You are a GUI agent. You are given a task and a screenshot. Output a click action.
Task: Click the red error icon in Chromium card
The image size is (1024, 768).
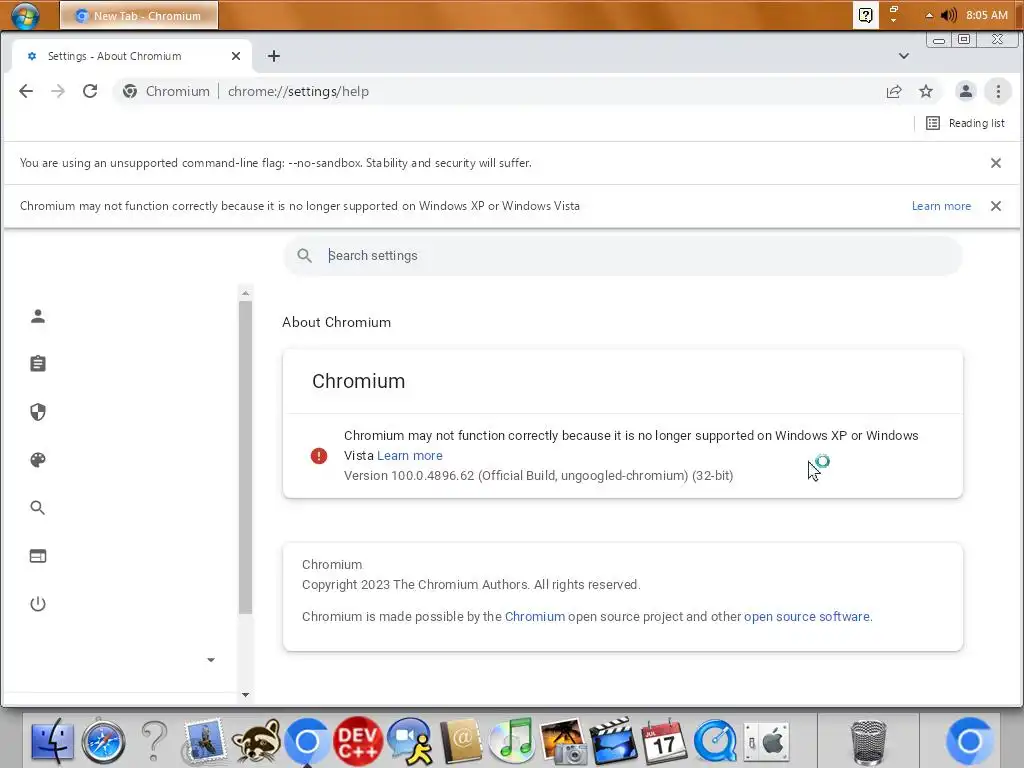(319, 456)
